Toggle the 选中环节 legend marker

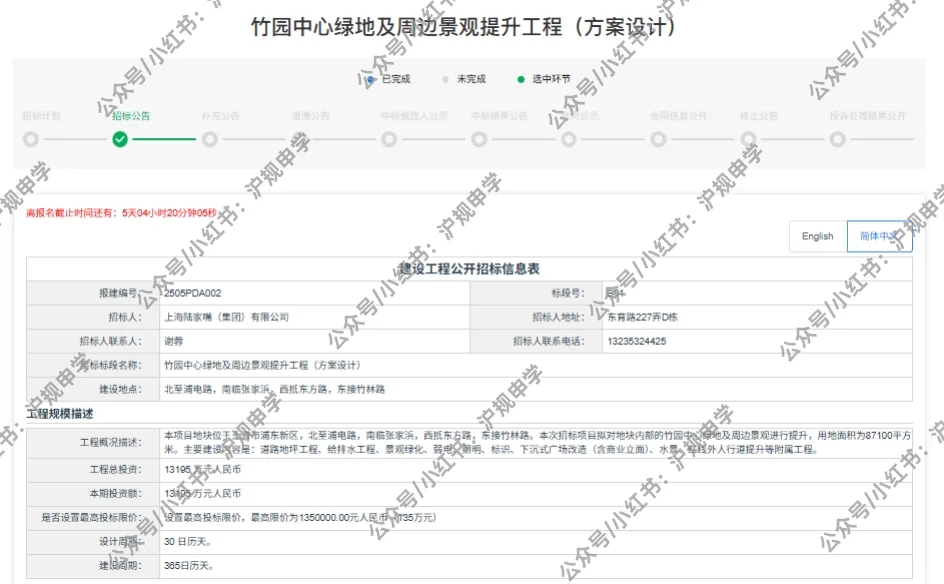[521, 79]
